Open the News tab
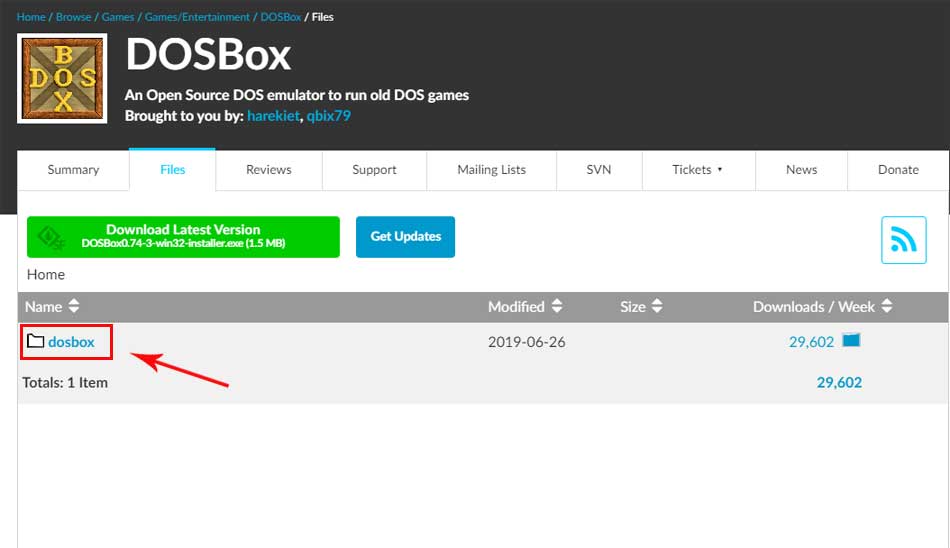This screenshot has height=548, width=950. point(801,170)
